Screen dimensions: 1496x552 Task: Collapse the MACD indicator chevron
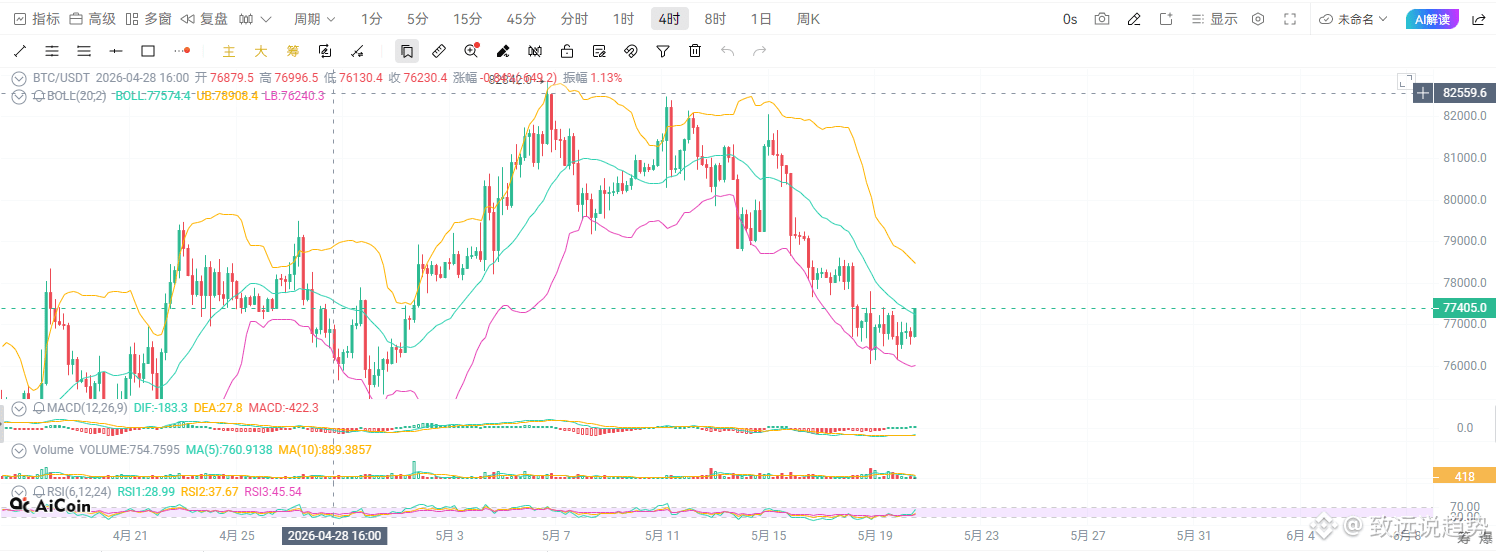(x=18, y=408)
